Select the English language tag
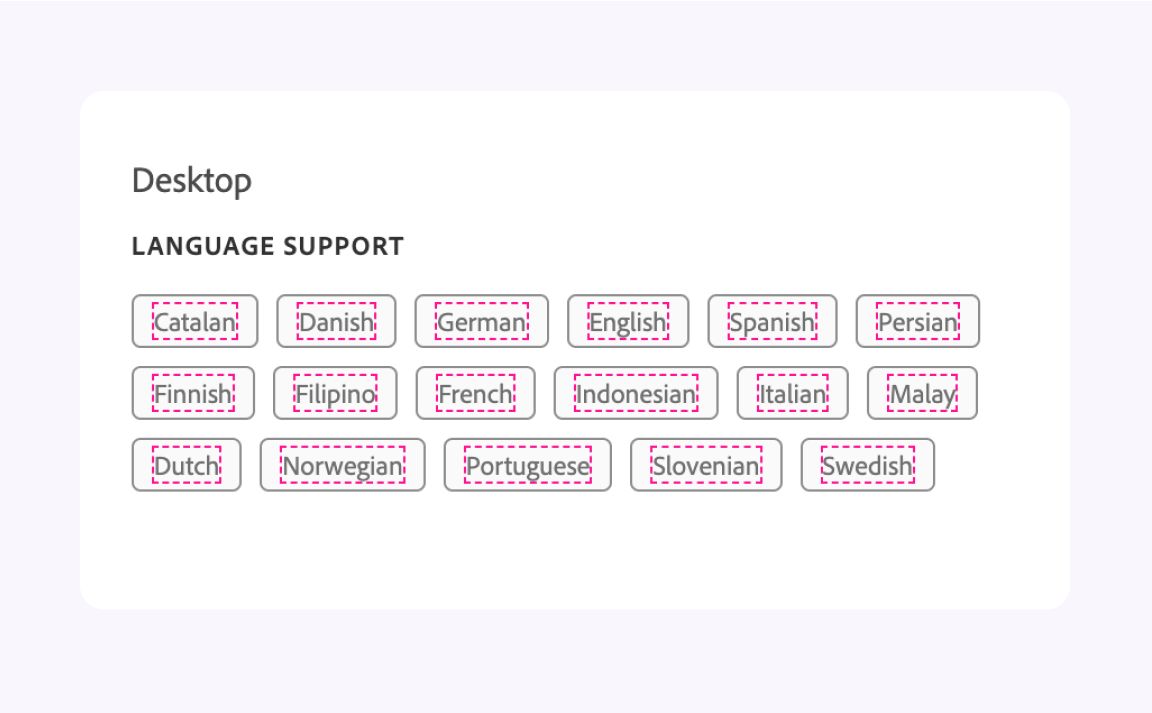 628,321
